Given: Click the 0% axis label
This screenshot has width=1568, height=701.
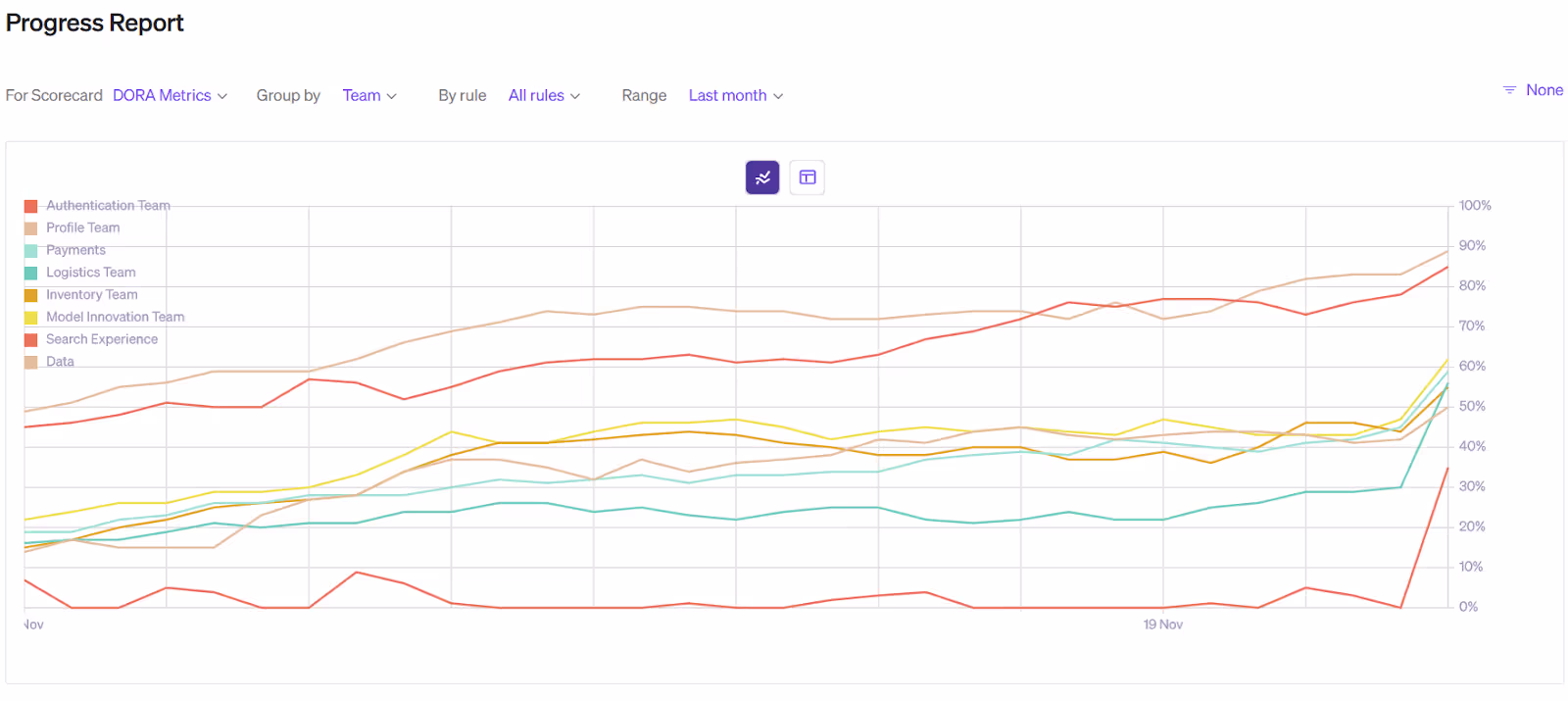Looking at the screenshot, I should (1468, 607).
